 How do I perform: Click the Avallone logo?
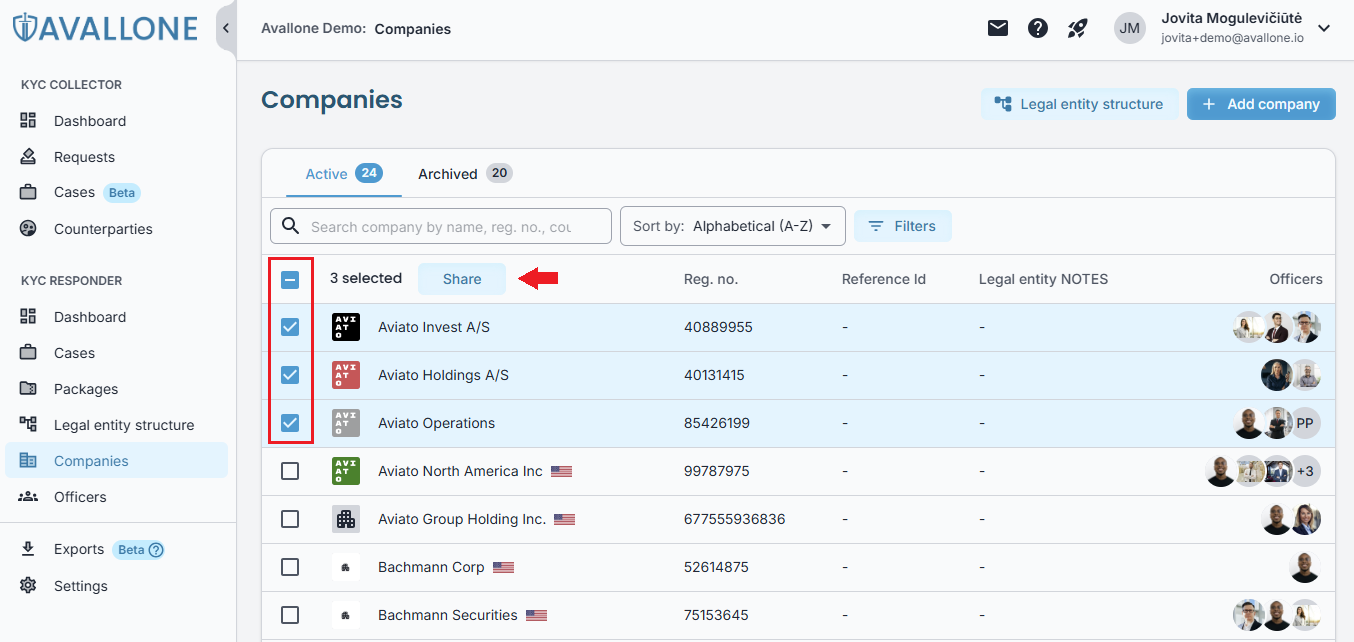(105, 27)
